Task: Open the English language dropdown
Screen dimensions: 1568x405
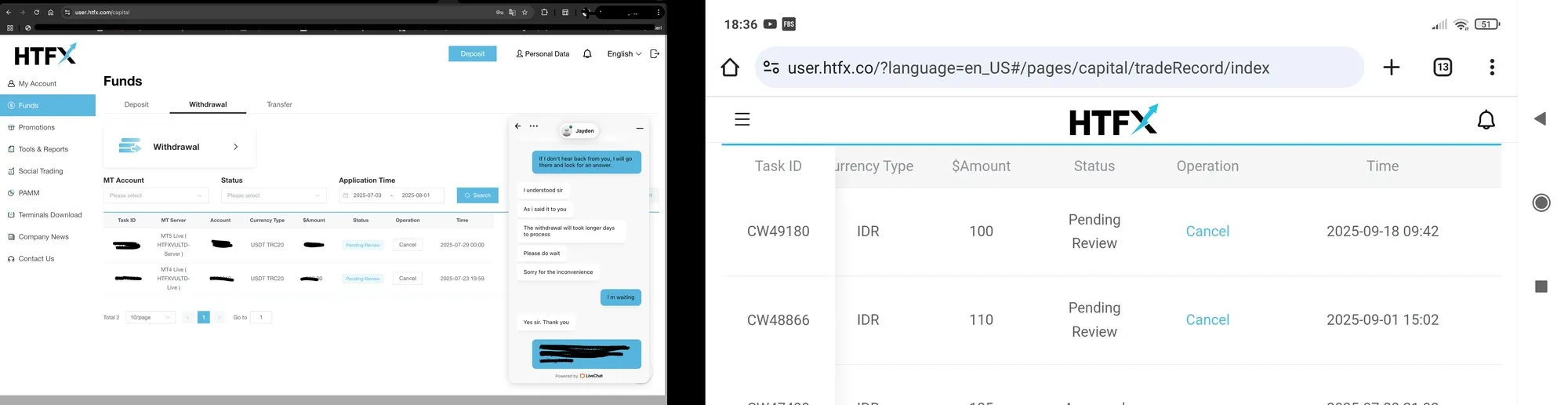Action: [624, 54]
